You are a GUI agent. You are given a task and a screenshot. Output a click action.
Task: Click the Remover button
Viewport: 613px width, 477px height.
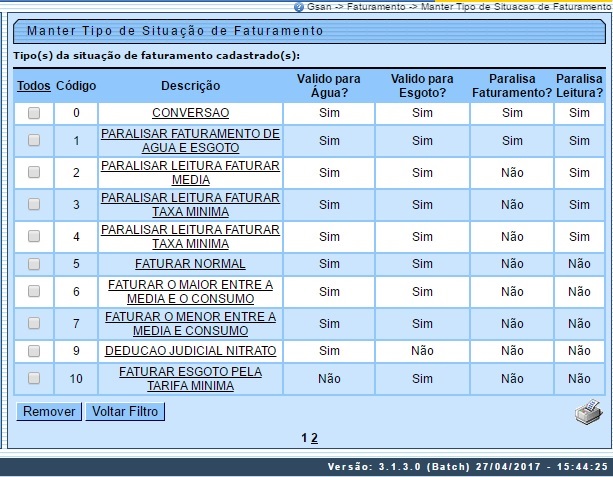[x=49, y=412]
